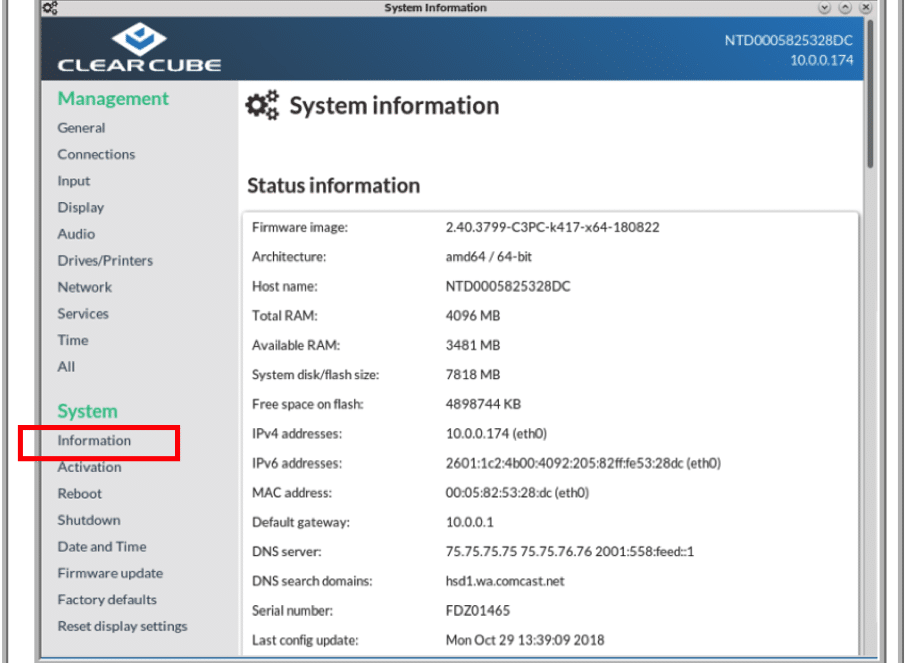This screenshot has height=663, width=905.
Task: Select Information under System
Action: click(x=94, y=440)
